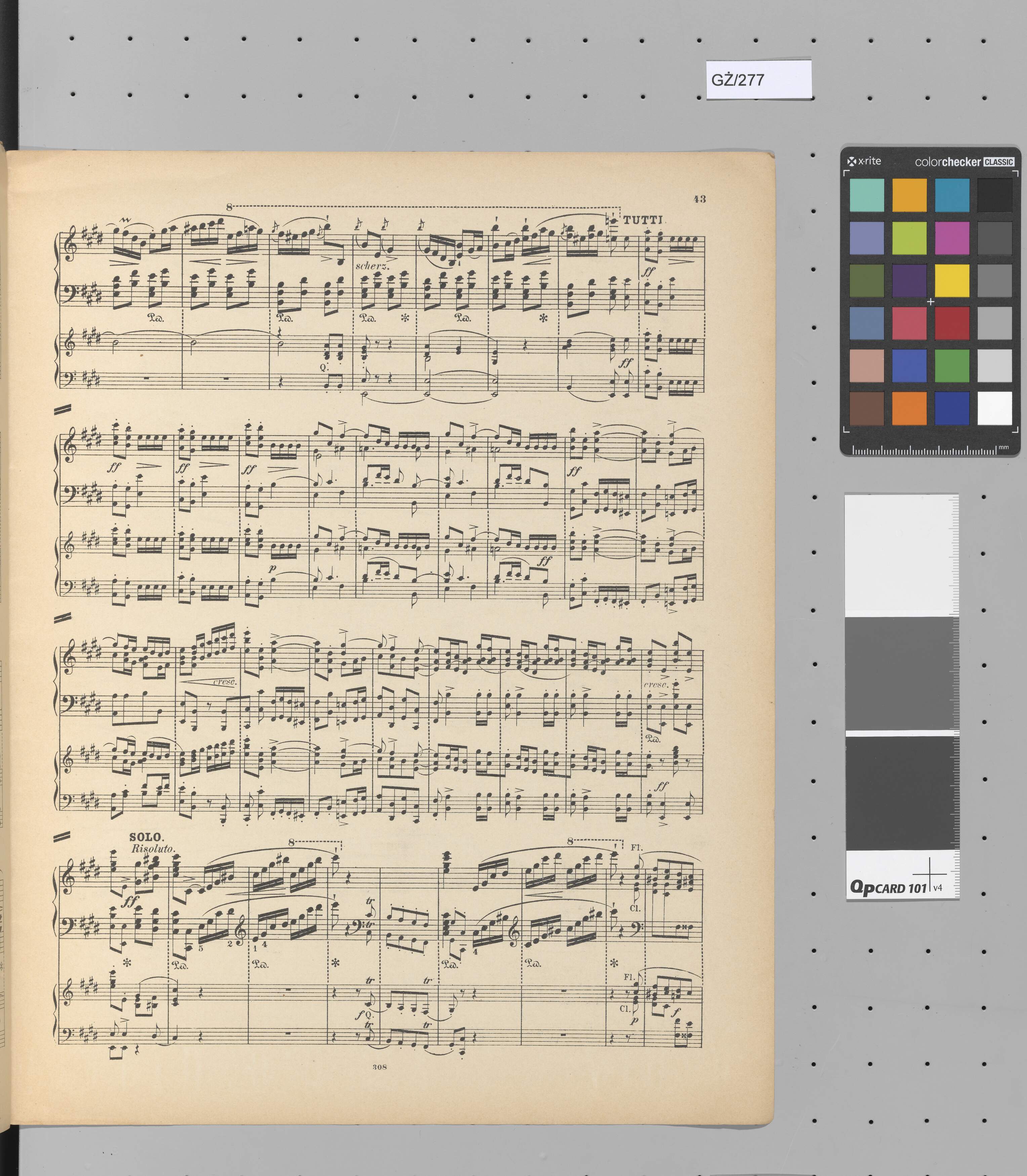Select the yellow color swatch
Screen dimensions: 1027x1176
click(952, 281)
